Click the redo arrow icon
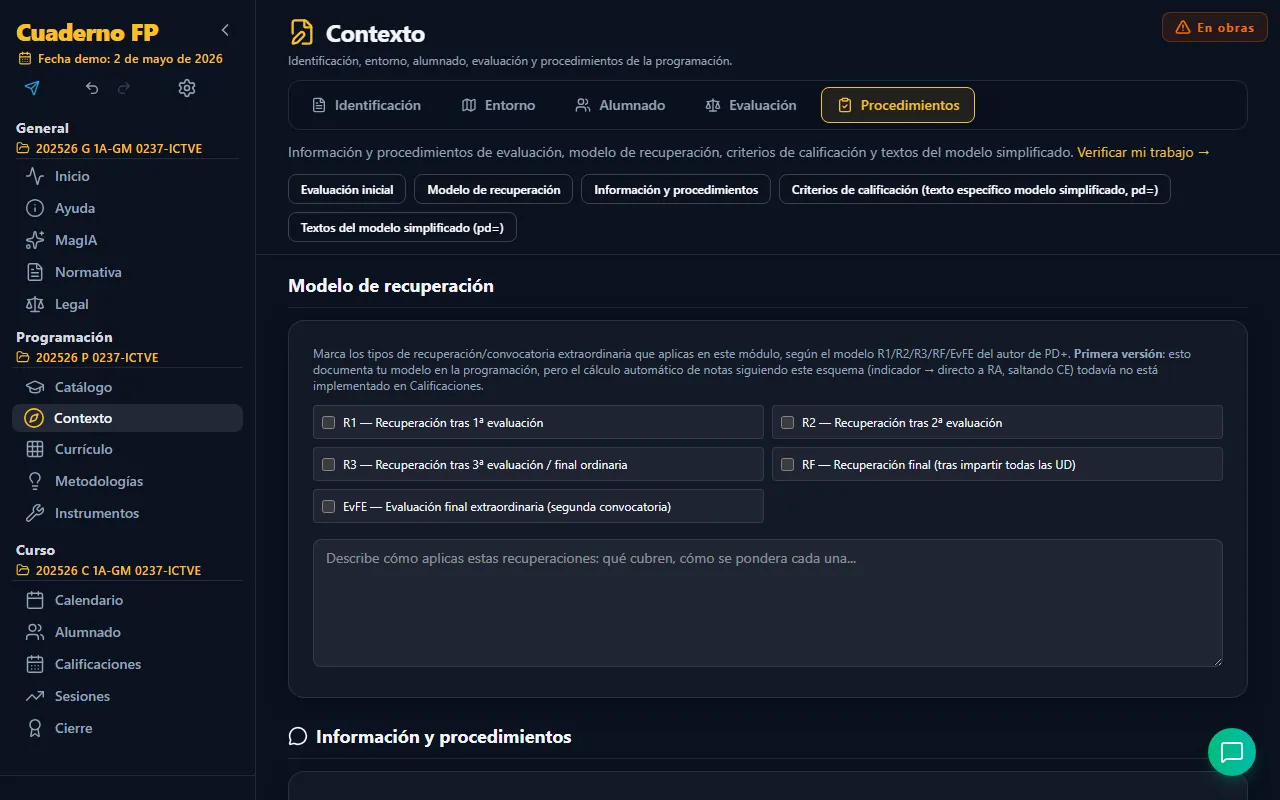The height and width of the screenshot is (800, 1280). (x=124, y=88)
